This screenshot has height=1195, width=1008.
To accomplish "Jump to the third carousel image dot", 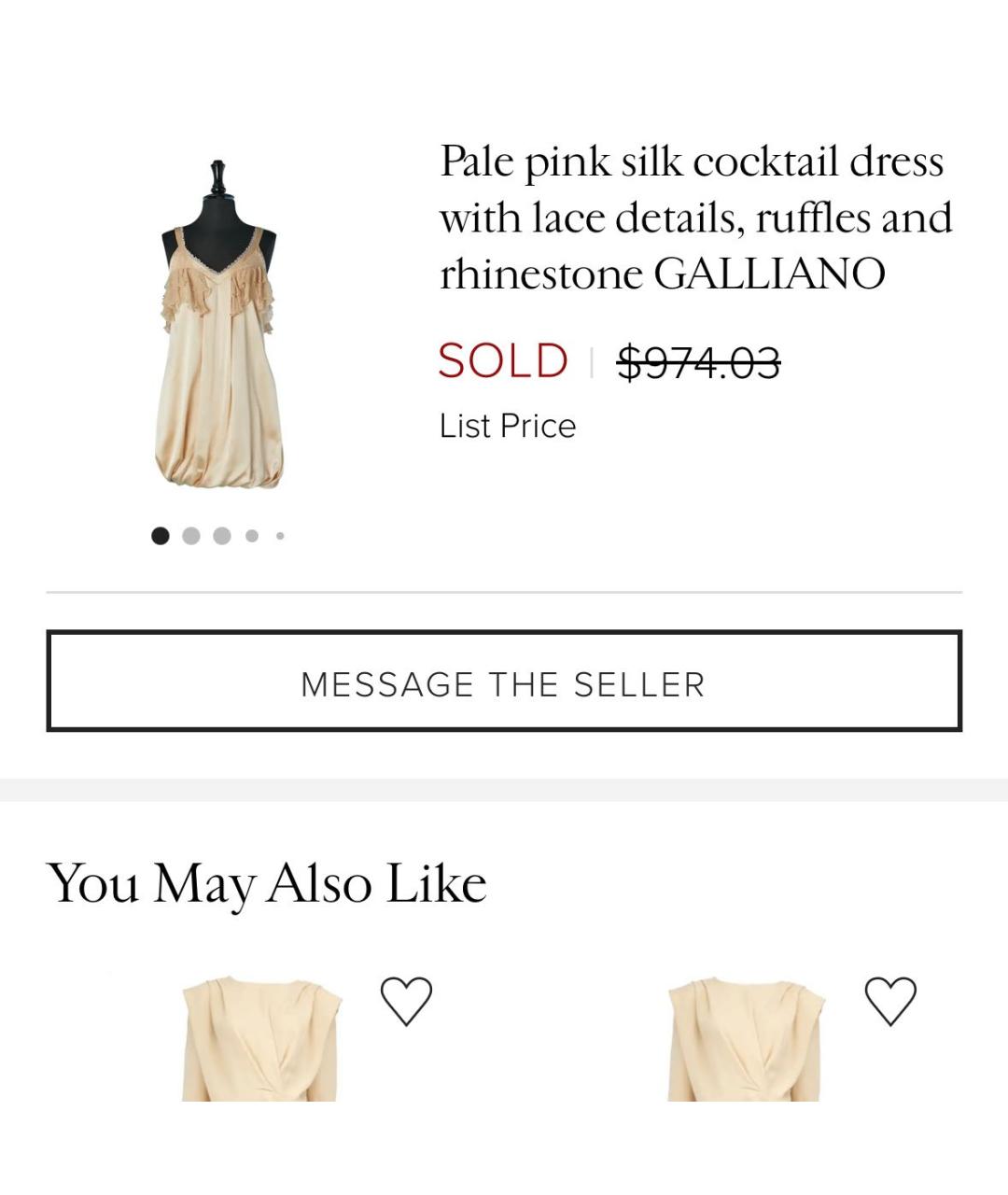I will (x=222, y=536).
